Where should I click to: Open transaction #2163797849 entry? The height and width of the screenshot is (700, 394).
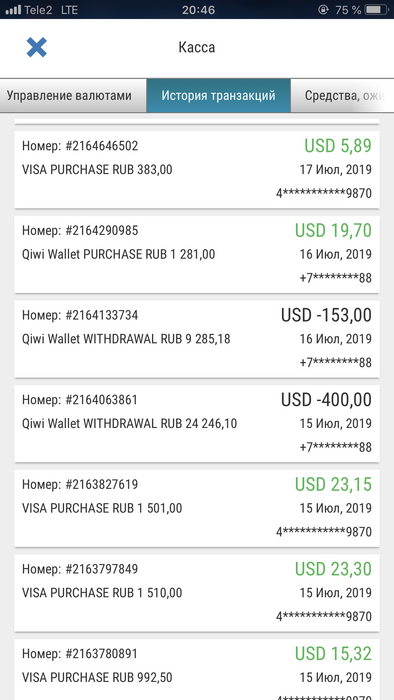(x=197, y=593)
